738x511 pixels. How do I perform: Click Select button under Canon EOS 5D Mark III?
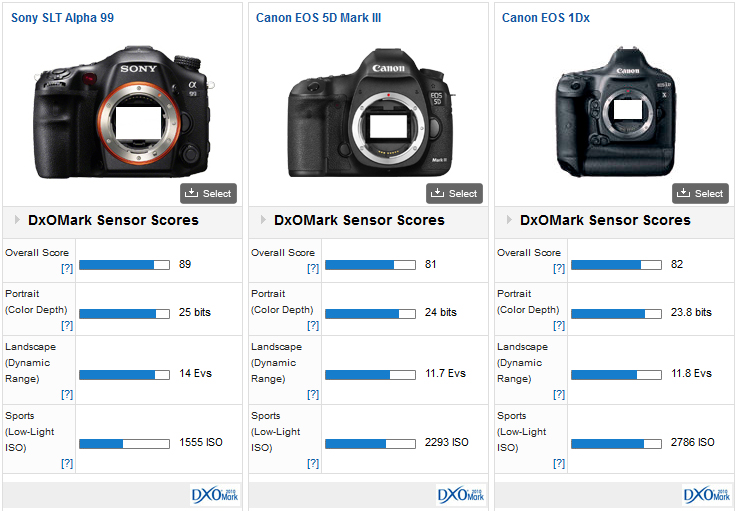[x=454, y=193]
